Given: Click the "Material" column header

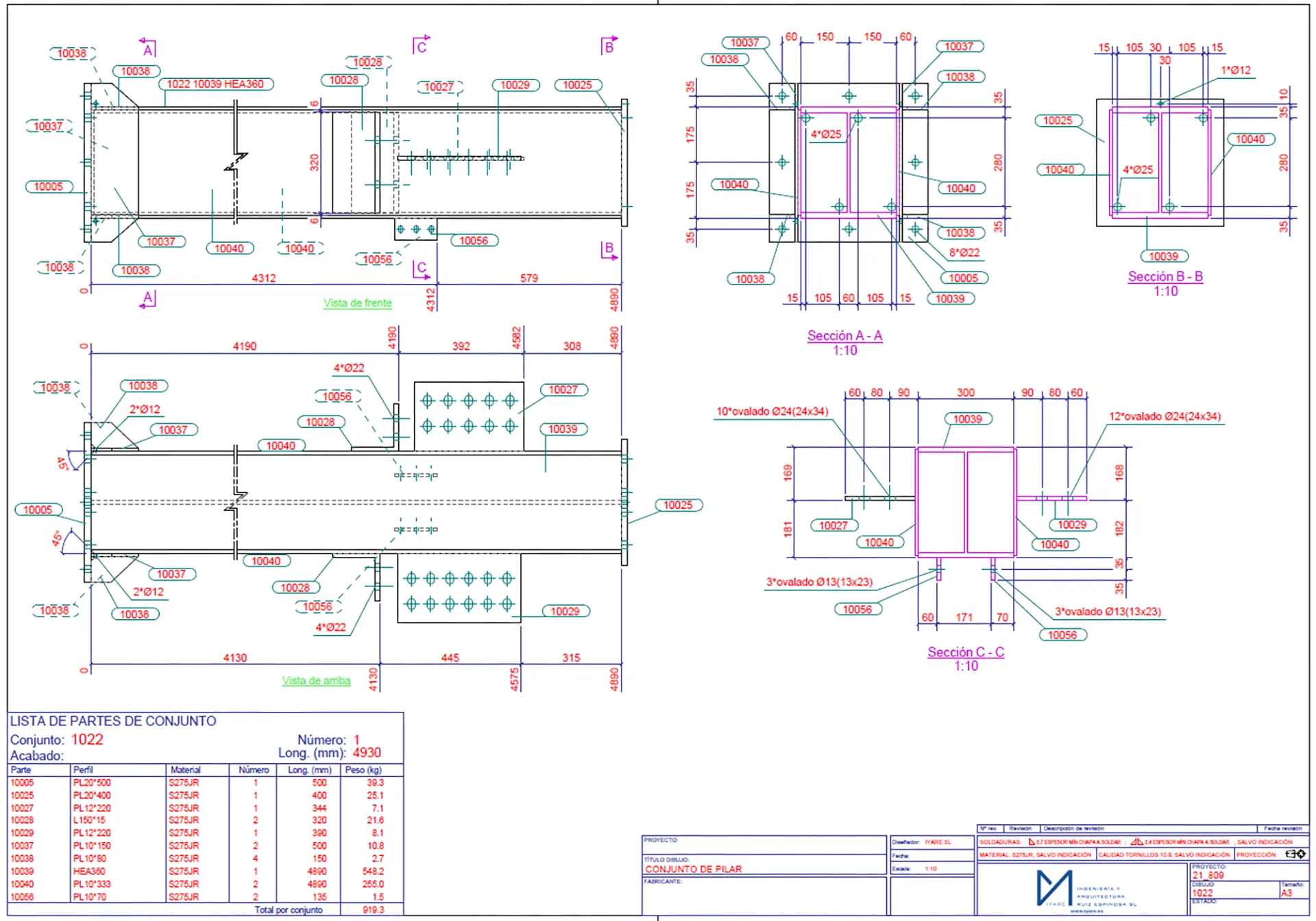Looking at the screenshot, I should 186,770.
